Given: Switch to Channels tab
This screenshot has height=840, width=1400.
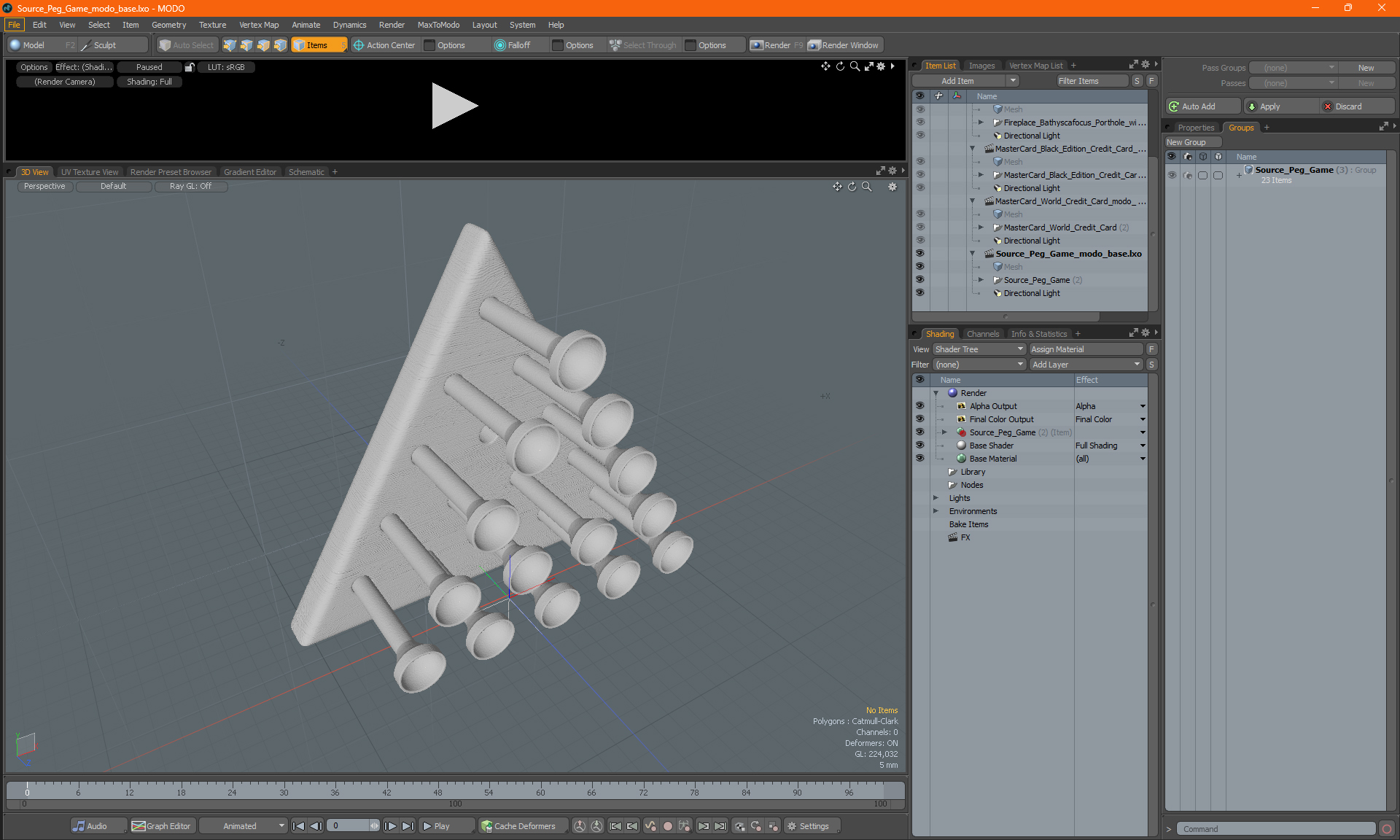Looking at the screenshot, I should click(x=983, y=334).
